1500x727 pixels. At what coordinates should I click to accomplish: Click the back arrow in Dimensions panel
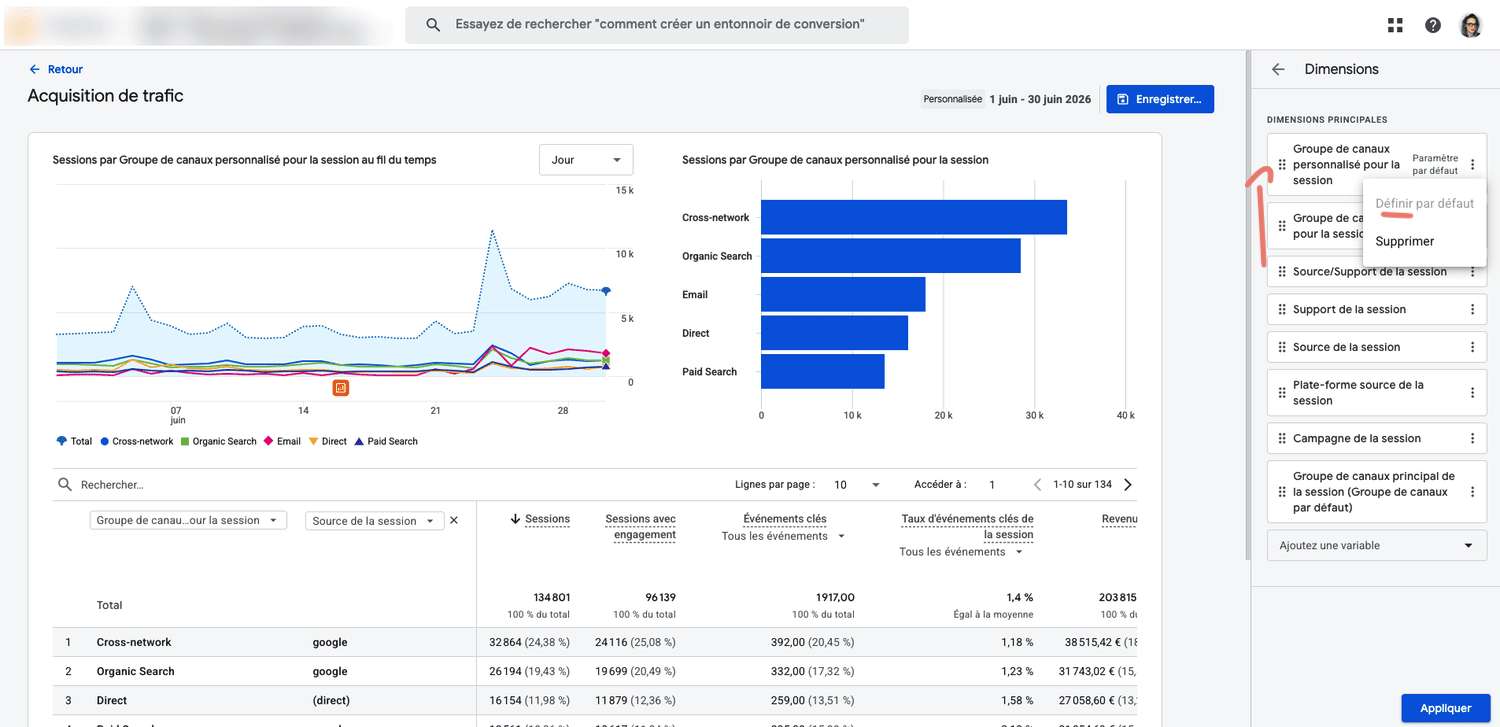click(x=1278, y=69)
